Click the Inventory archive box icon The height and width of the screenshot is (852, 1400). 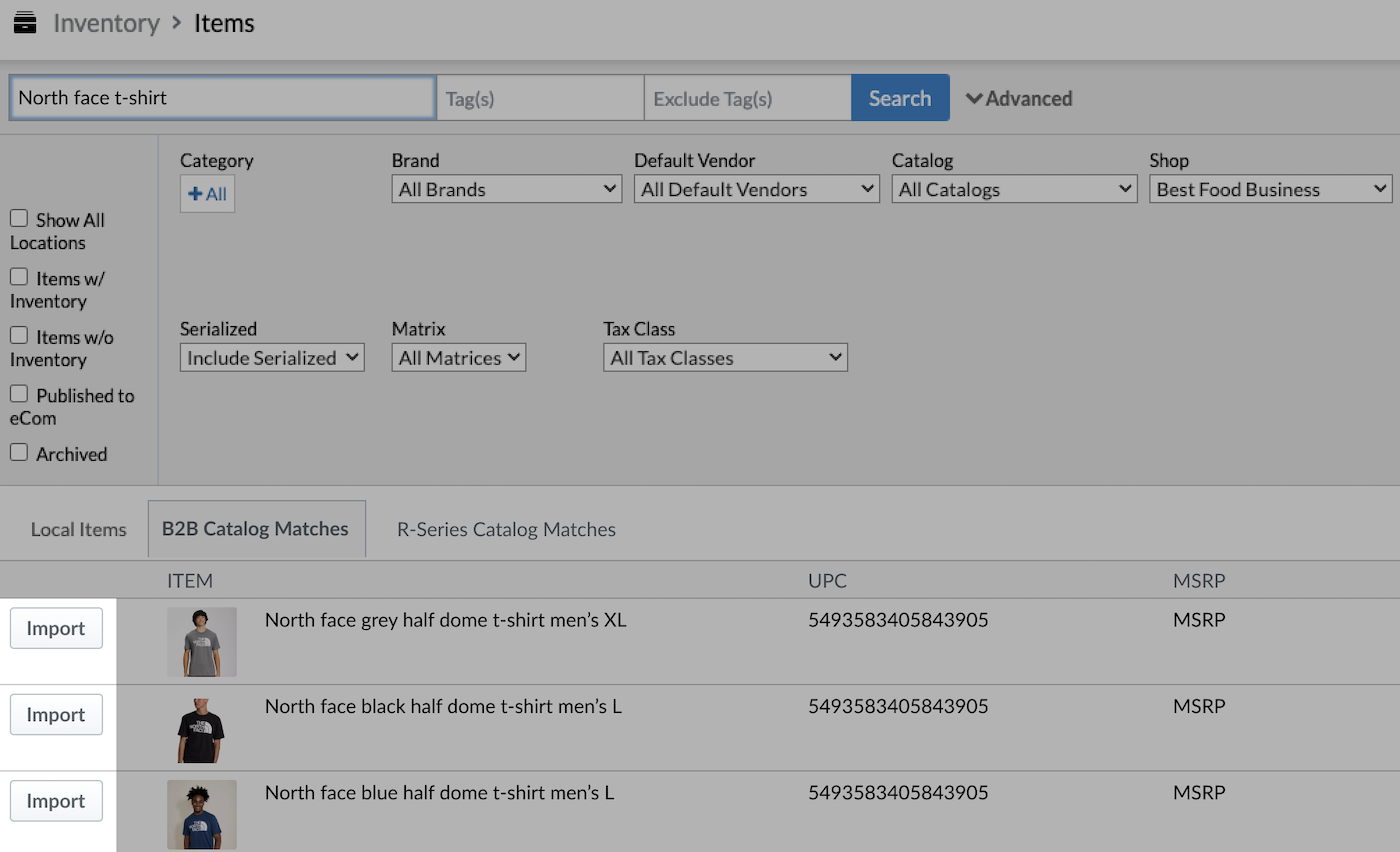click(25, 22)
